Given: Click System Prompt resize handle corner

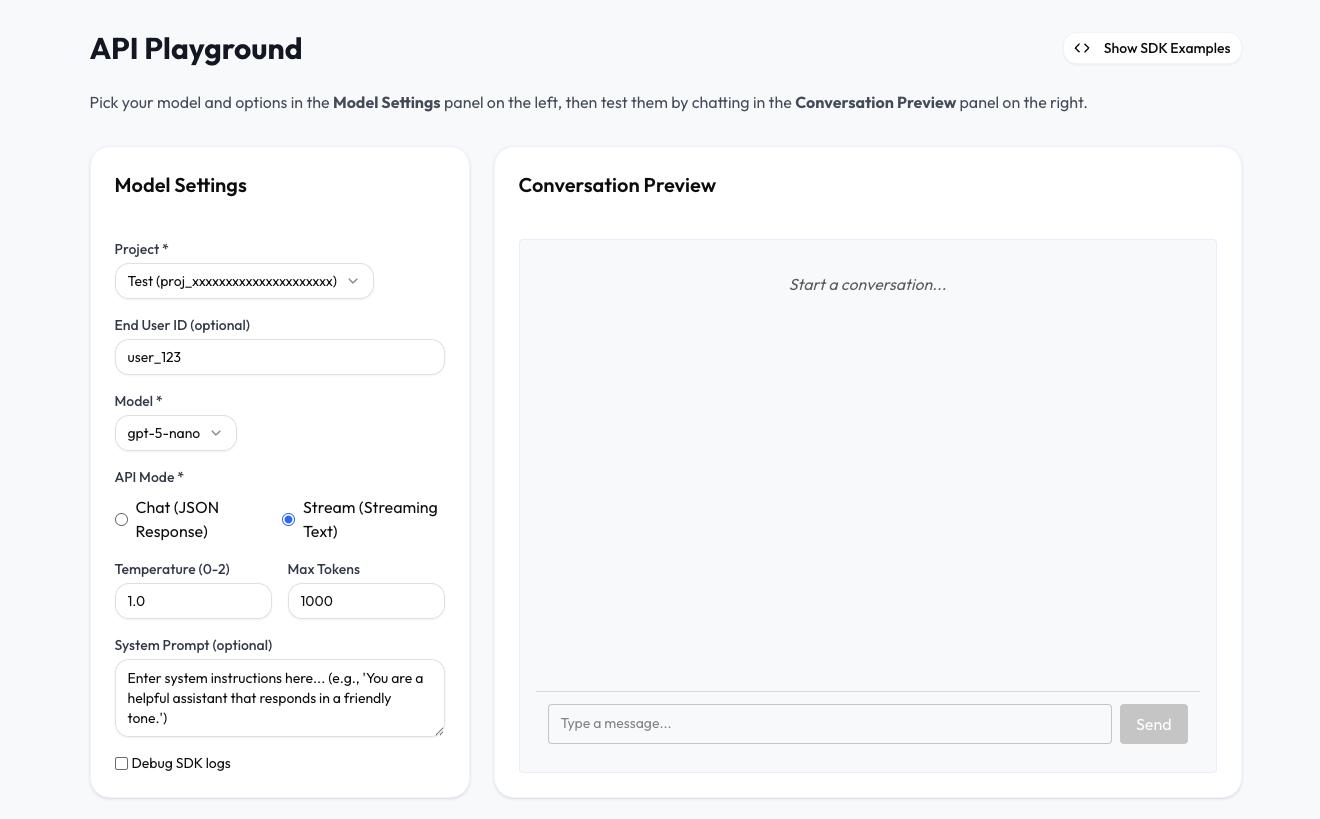Looking at the screenshot, I should pyautogui.click(x=438, y=731).
